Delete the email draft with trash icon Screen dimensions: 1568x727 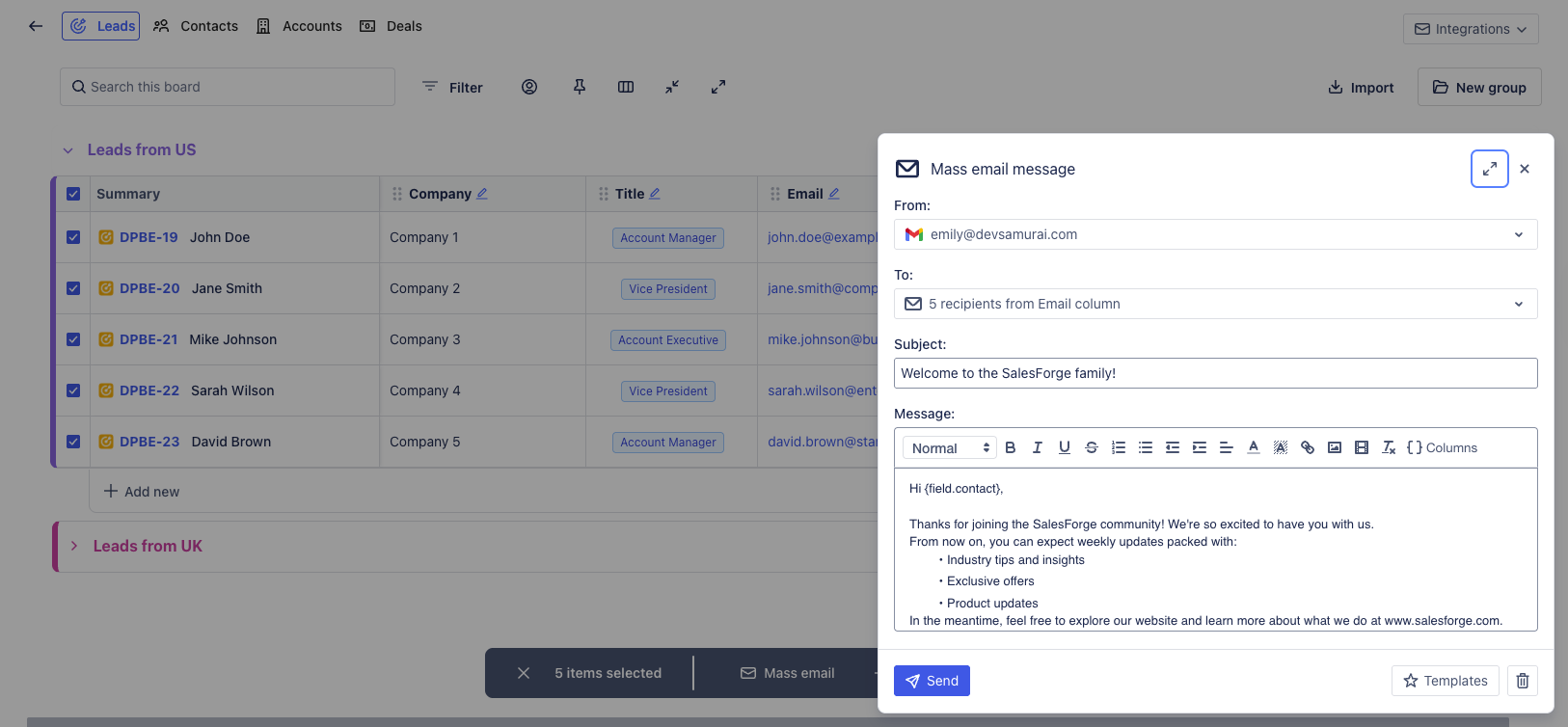coord(1523,681)
